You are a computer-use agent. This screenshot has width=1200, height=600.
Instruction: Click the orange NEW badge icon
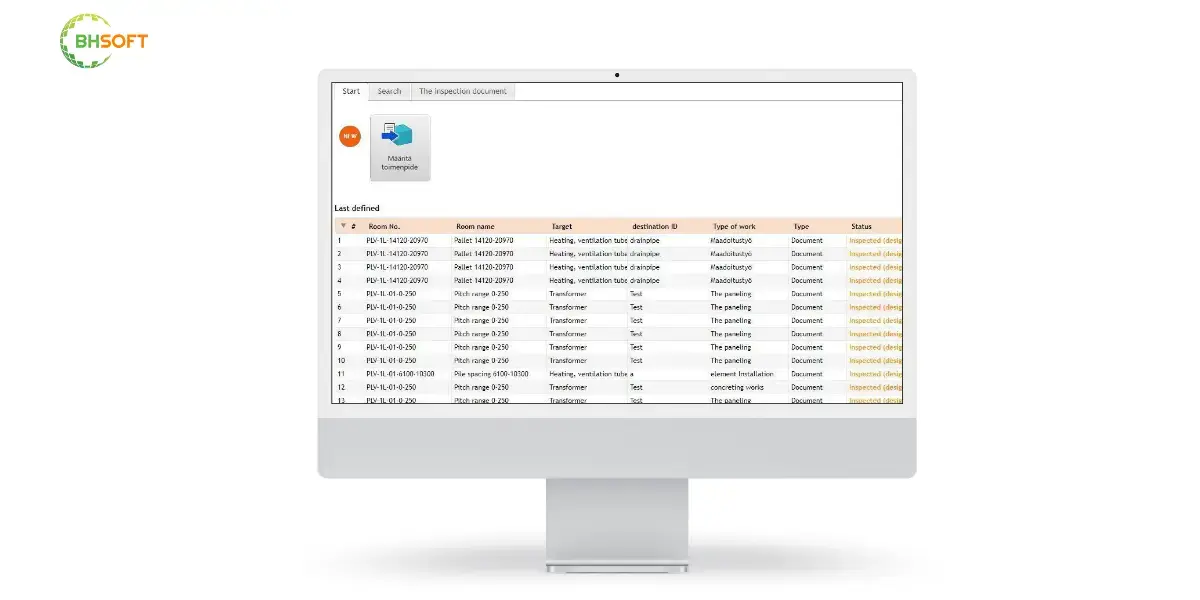coord(350,136)
